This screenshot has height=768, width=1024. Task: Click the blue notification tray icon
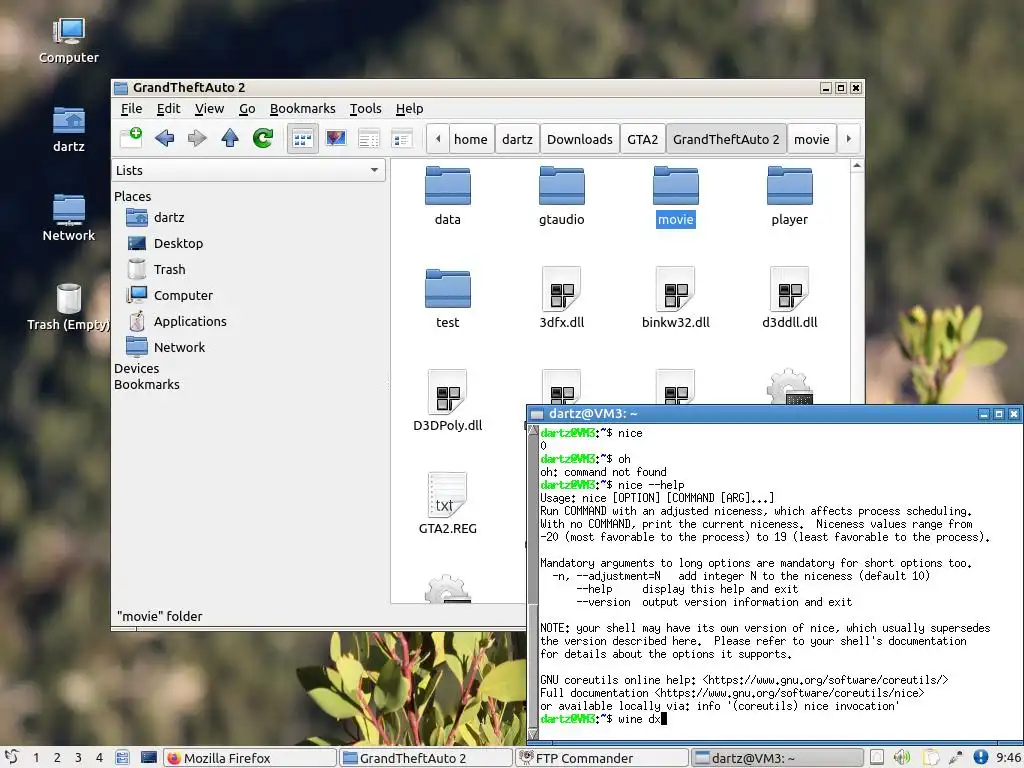(x=980, y=758)
